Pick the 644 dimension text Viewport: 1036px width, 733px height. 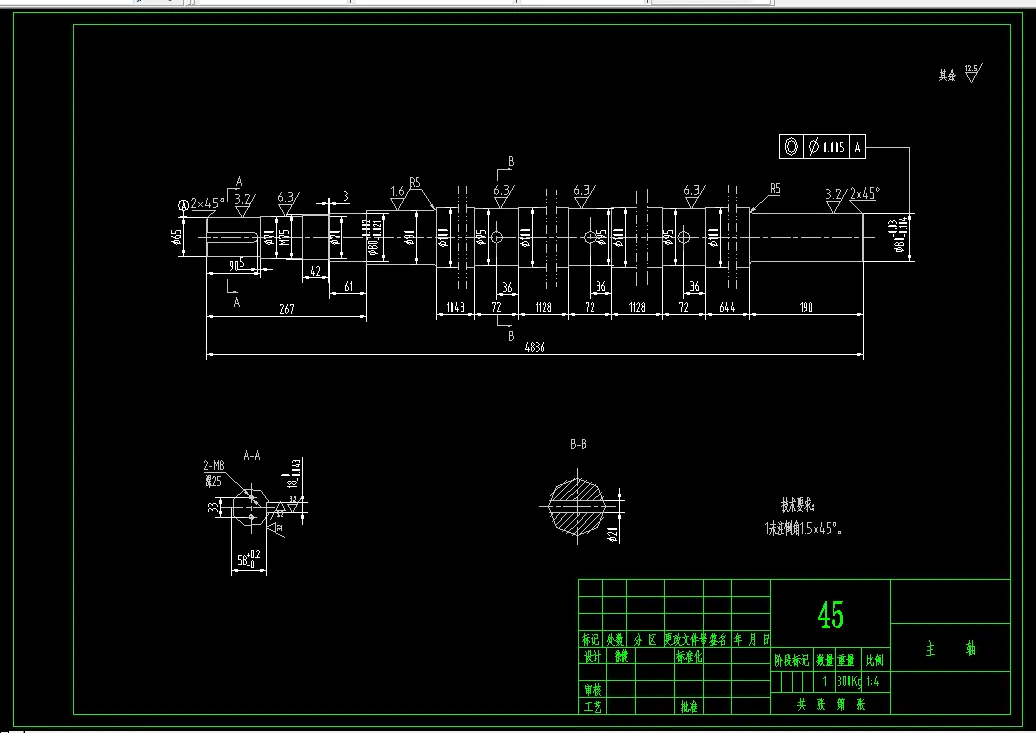727,307
